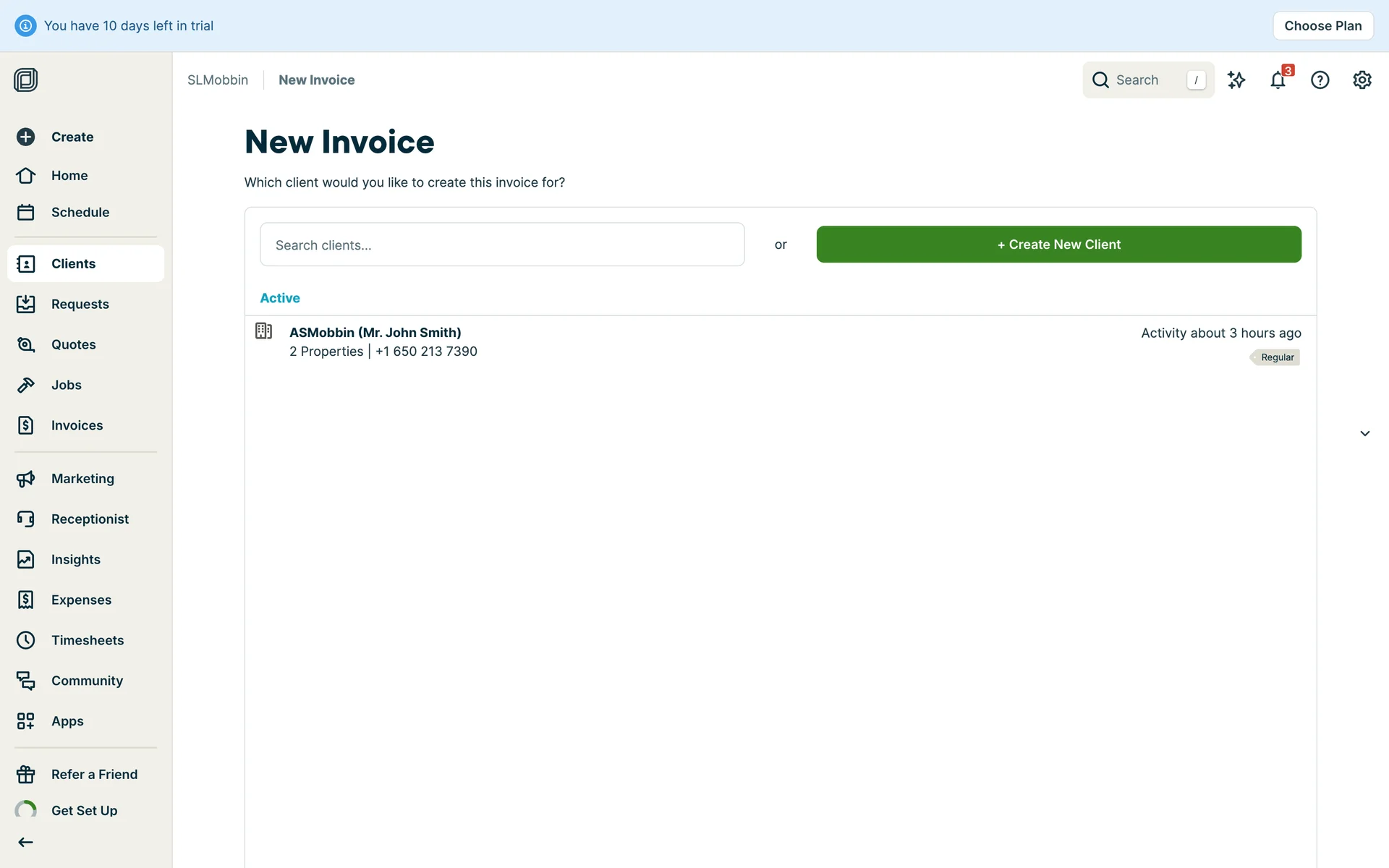
Task: Click SLMobbin breadcrumb link
Action: 218,80
